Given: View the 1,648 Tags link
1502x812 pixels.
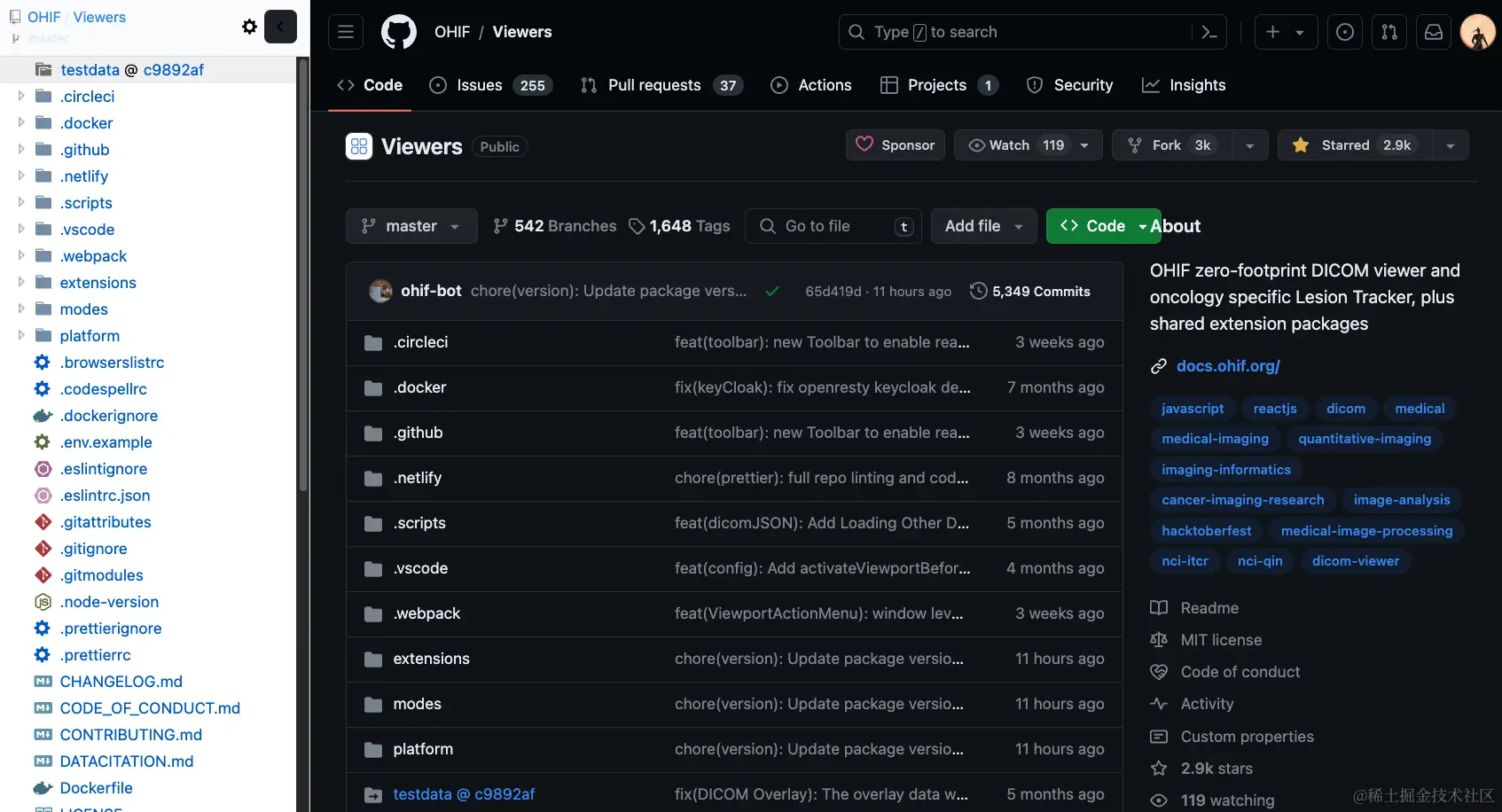Looking at the screenshot, I should click(679, 226).
